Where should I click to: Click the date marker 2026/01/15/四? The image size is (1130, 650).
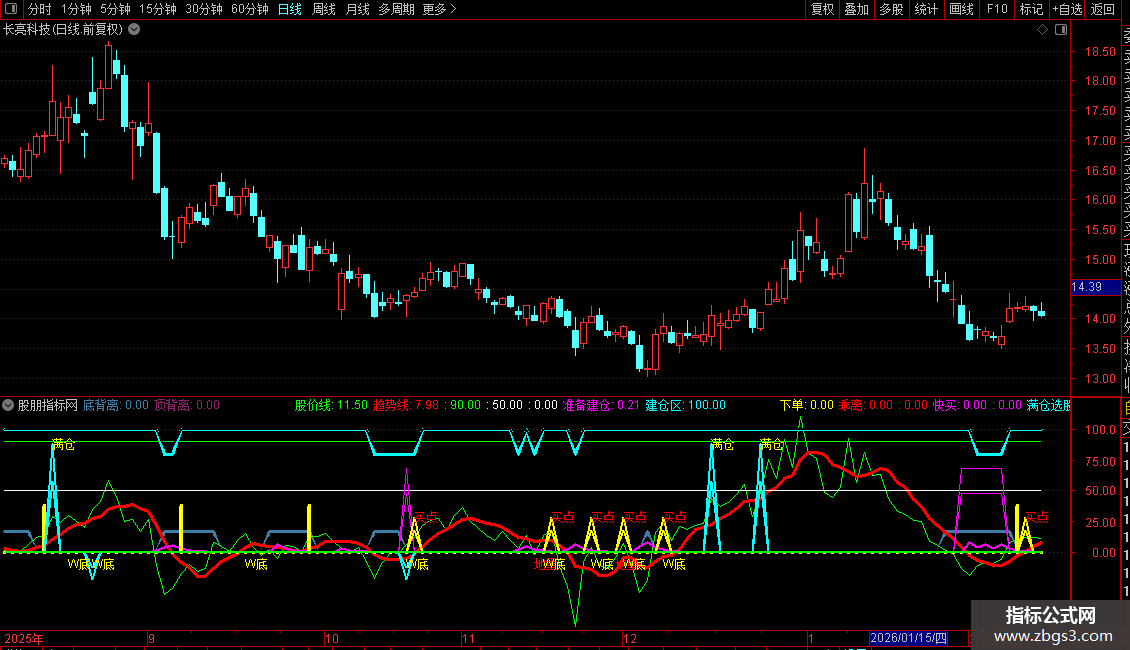tap(908, 638)
